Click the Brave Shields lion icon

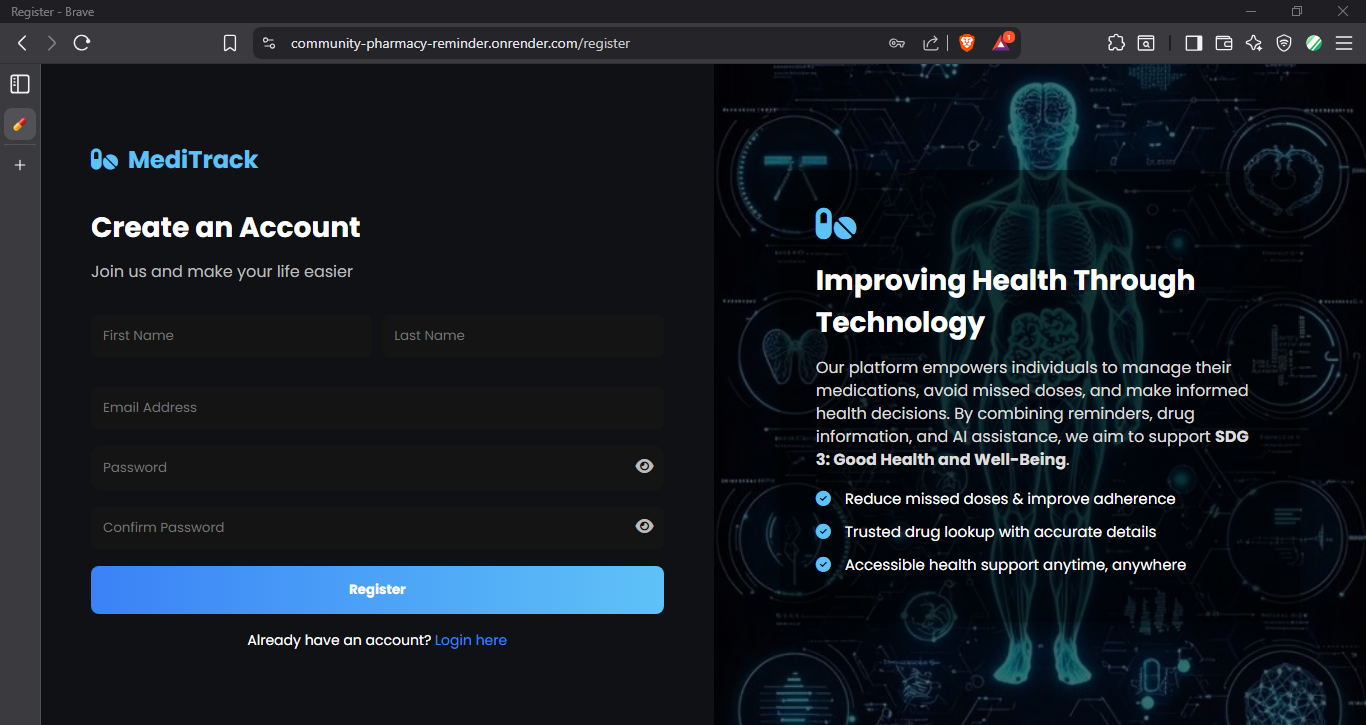[x=966, y=43]
